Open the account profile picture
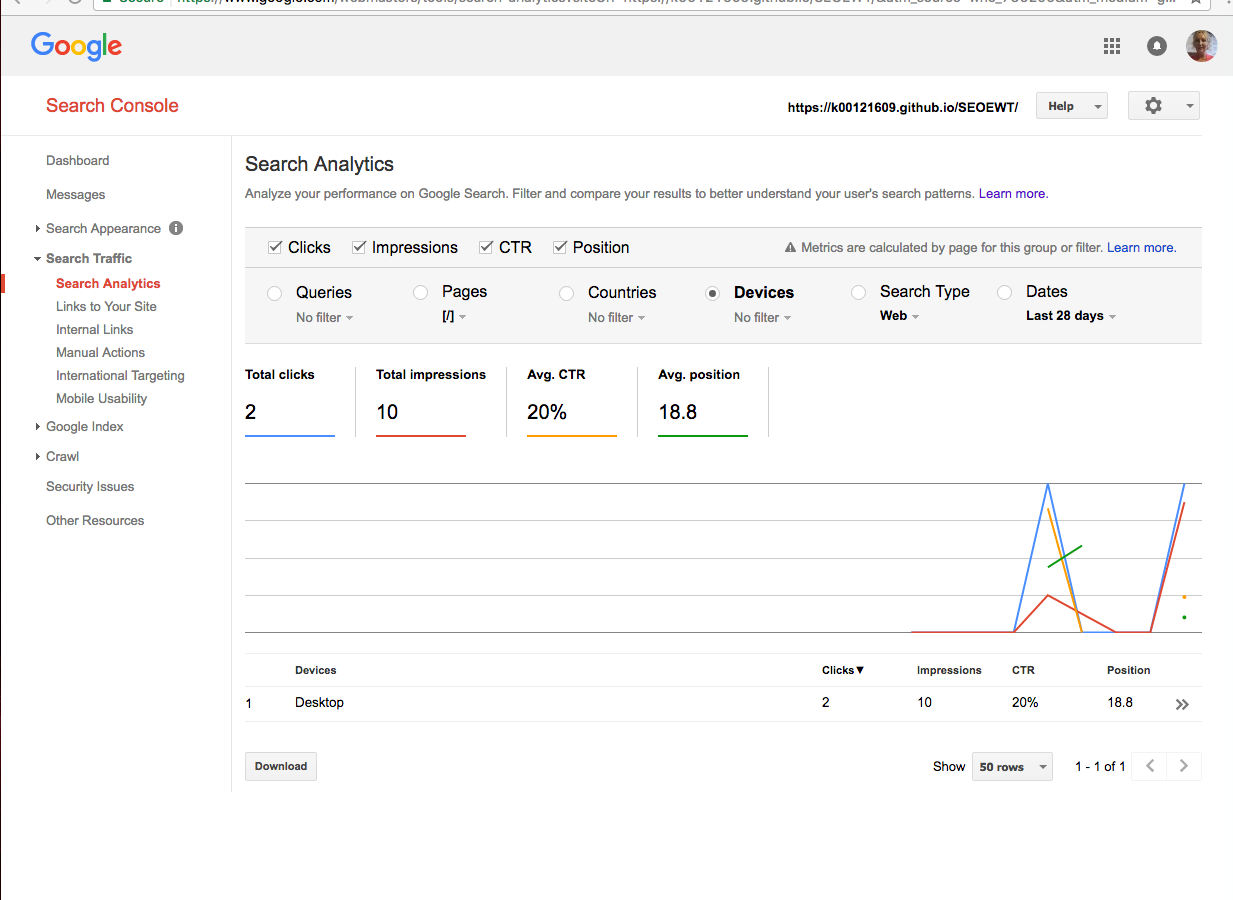 click(x=1201, y=45)
